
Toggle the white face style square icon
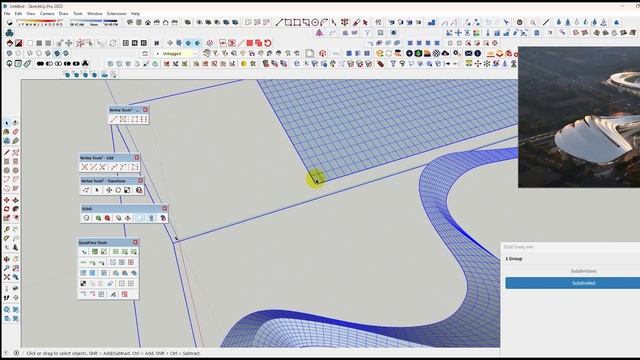30,43
